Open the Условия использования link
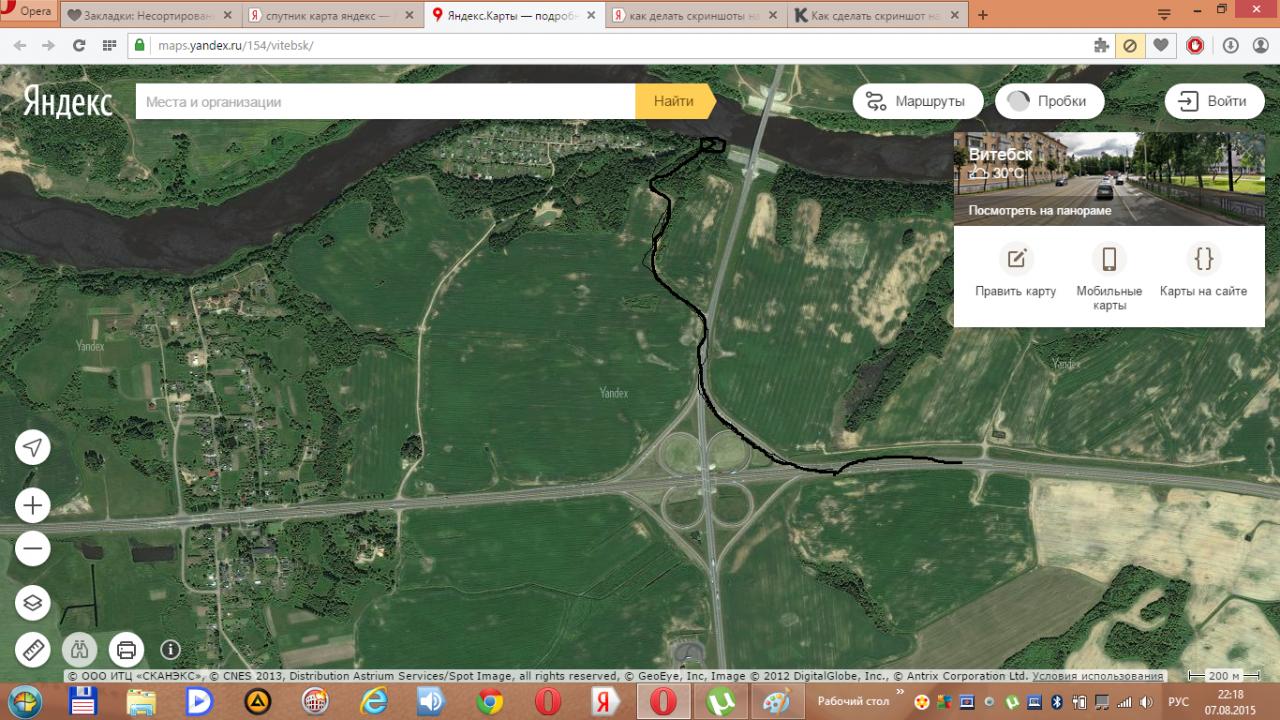 [1098, 676]
